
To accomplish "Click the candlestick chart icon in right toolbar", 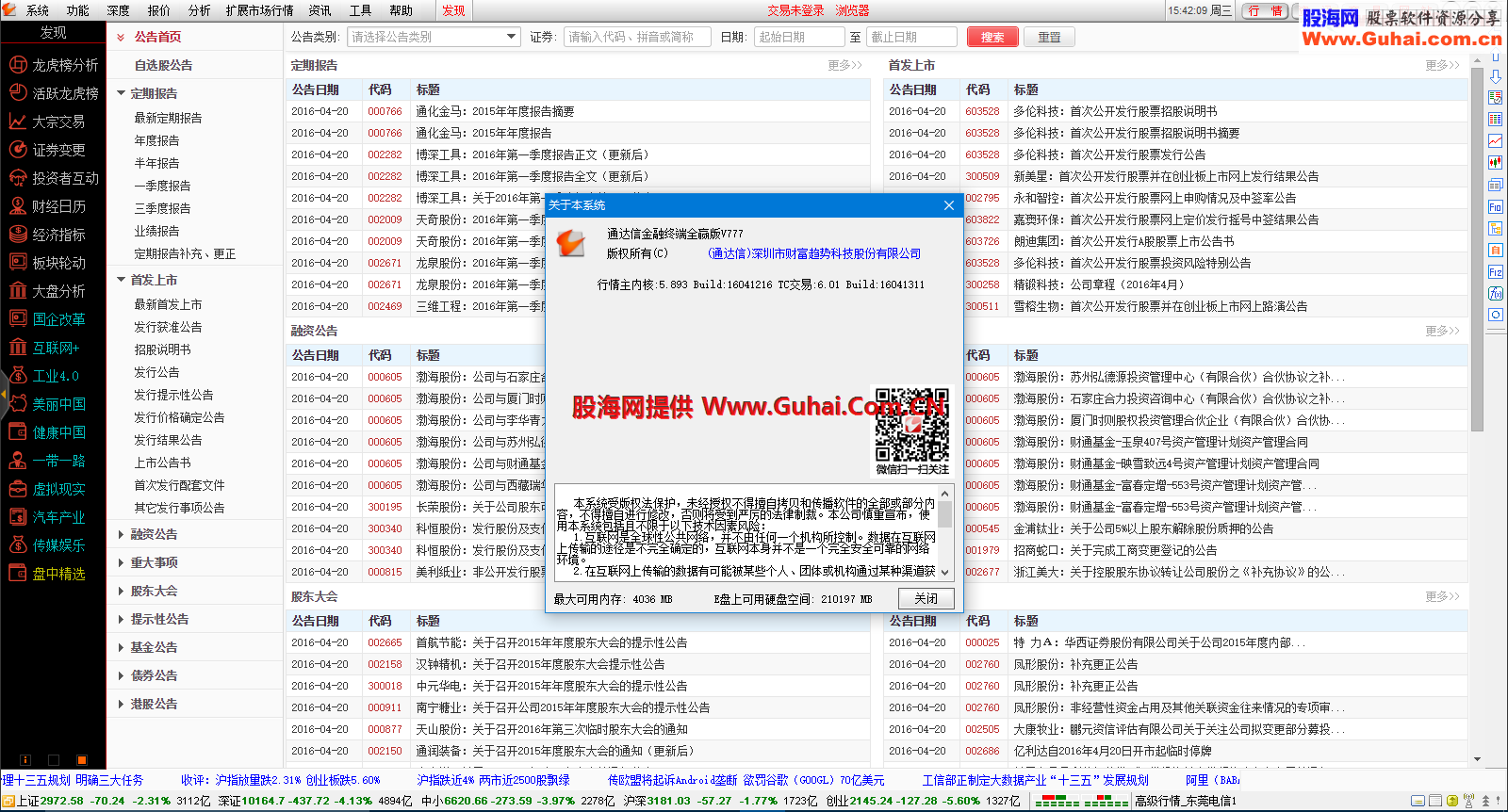I will point(1496,163).
